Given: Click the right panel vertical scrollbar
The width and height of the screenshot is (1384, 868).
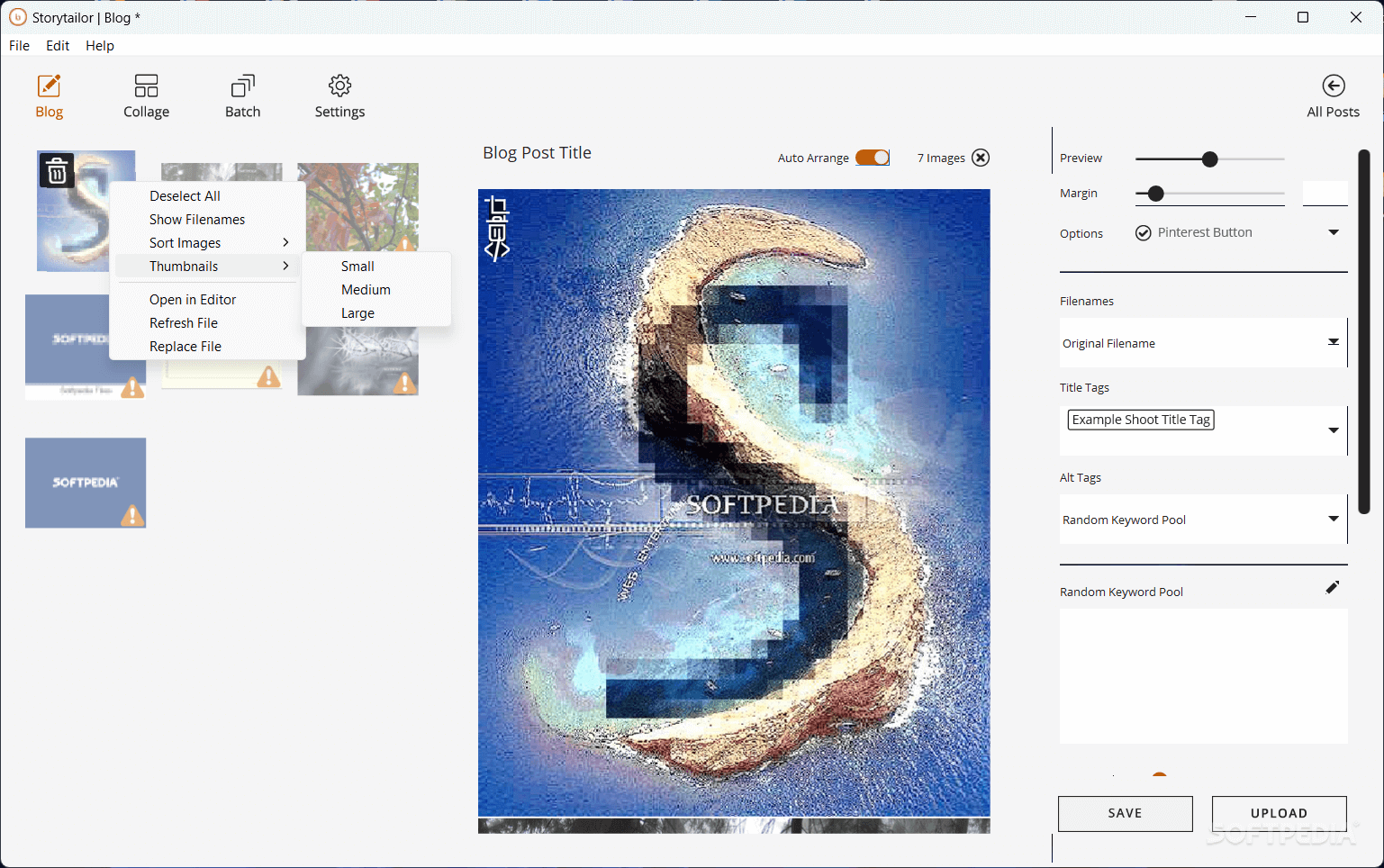Looking at the screenshot, I should tap(1364, 331).
